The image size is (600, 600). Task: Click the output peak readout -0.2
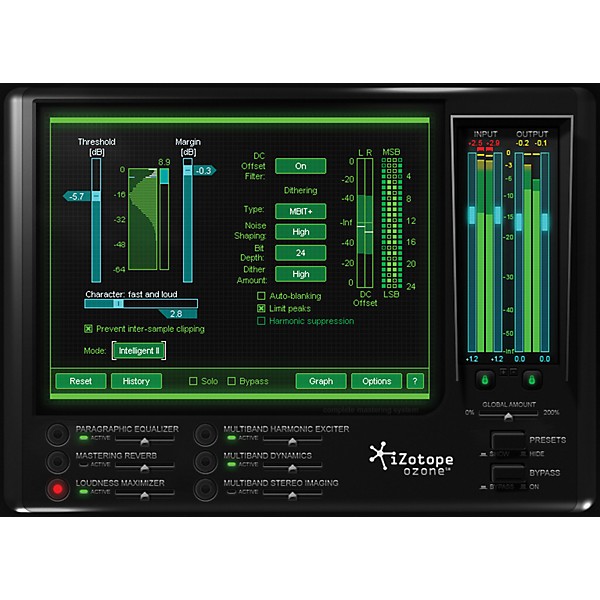(523, 143)
